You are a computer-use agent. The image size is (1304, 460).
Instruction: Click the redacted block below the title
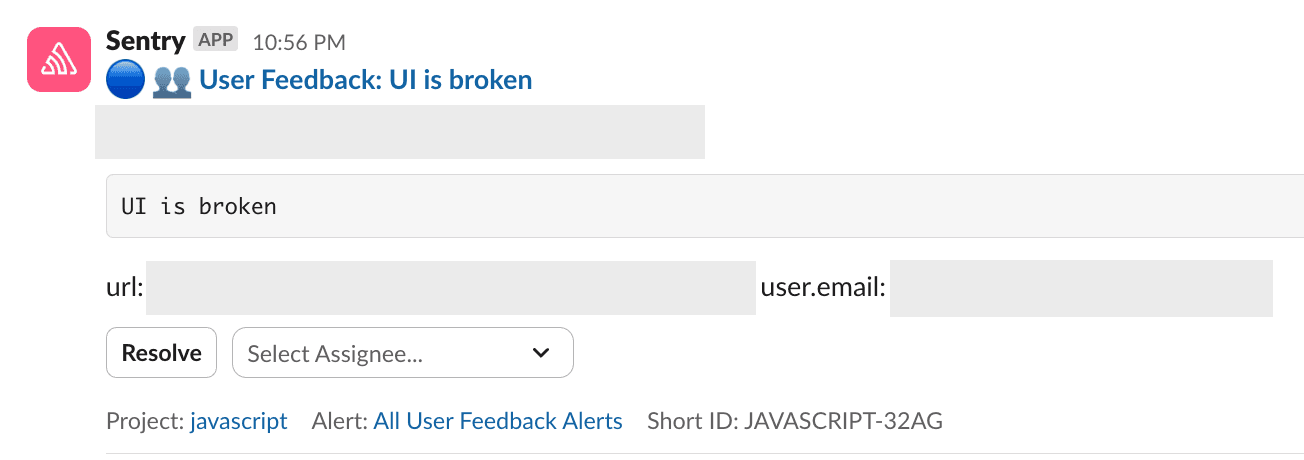point(400,131)
